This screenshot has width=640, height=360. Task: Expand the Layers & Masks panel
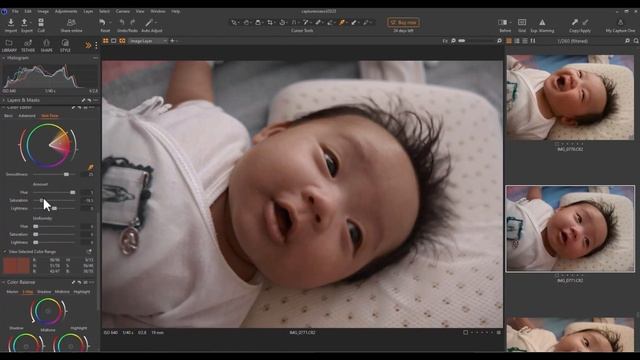coord(4,100)
